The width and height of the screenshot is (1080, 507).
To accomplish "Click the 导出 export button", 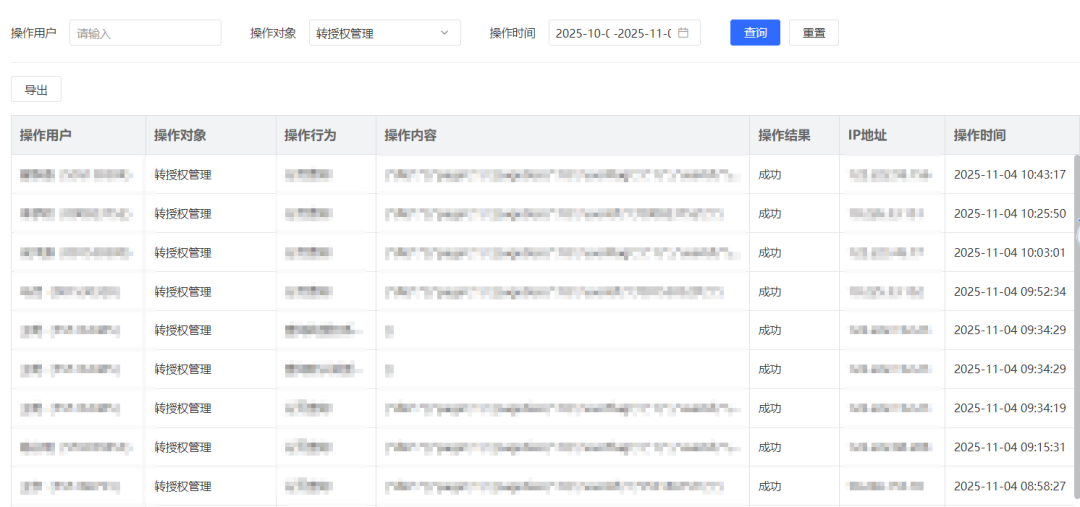I will pyautogui.click(x=36, y=90).
